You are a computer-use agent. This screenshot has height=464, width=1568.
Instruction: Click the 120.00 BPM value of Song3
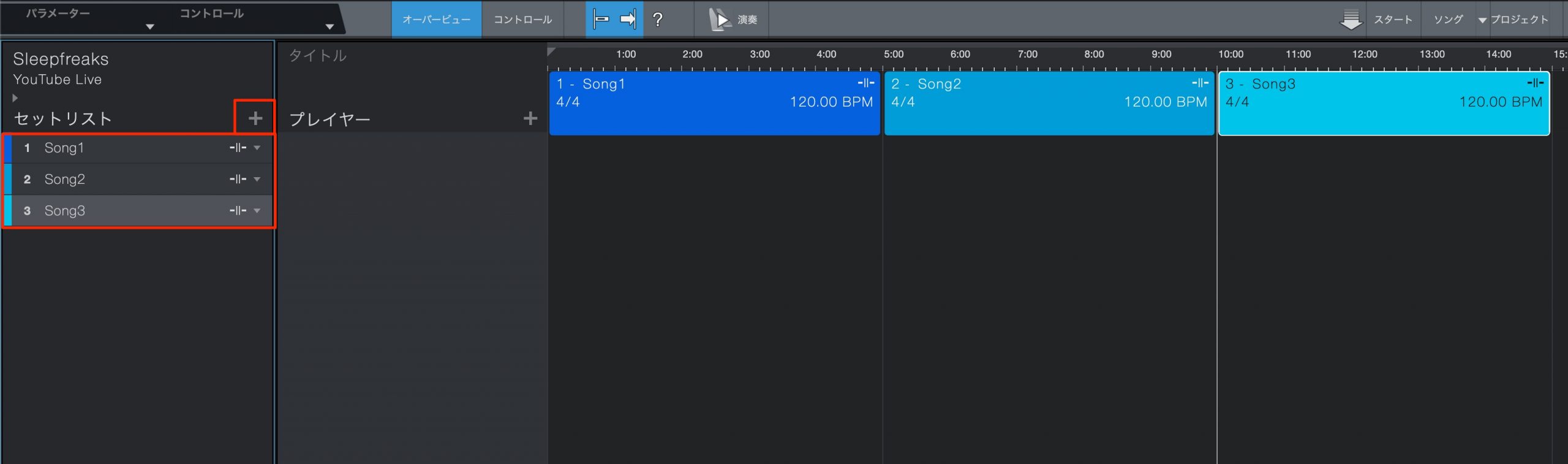[1501, 102]
